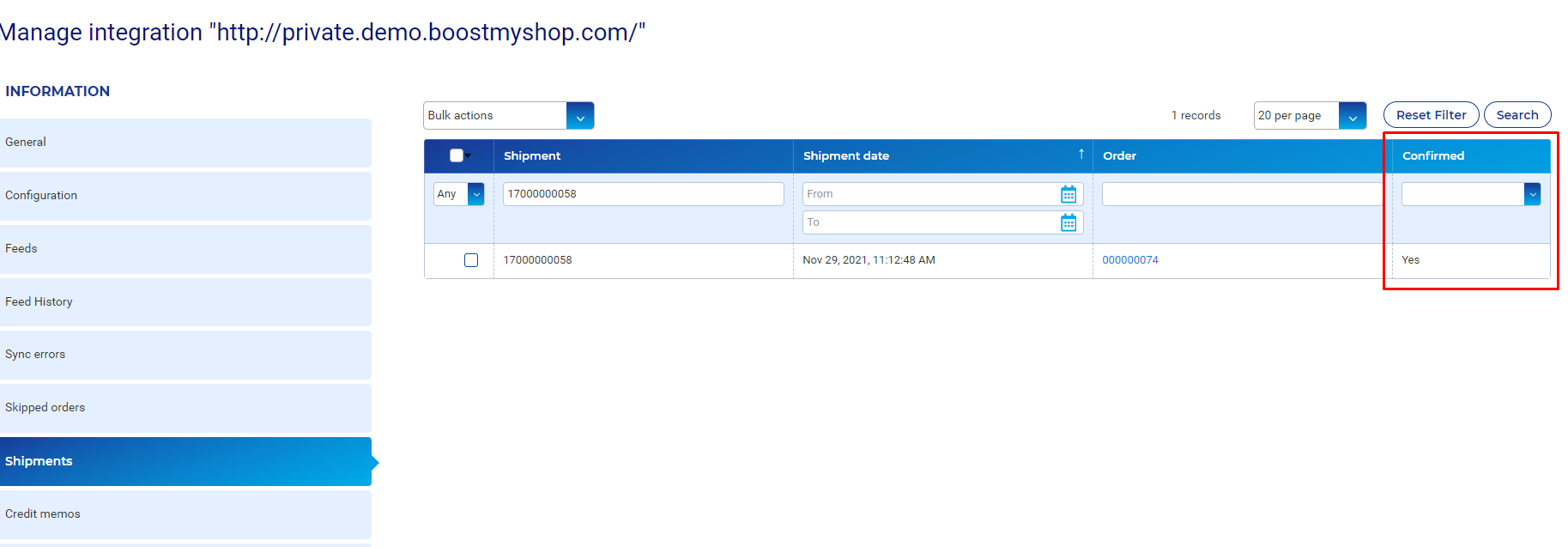
Task: Open the Shipment date 'To' calendar picker
Action: point(1068,223)
